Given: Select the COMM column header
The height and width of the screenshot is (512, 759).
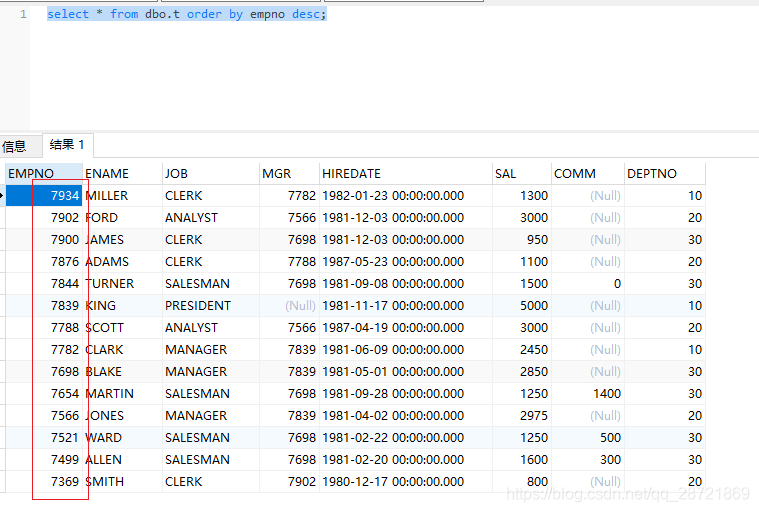Looking at the screenshot, I should click(588, 173).
